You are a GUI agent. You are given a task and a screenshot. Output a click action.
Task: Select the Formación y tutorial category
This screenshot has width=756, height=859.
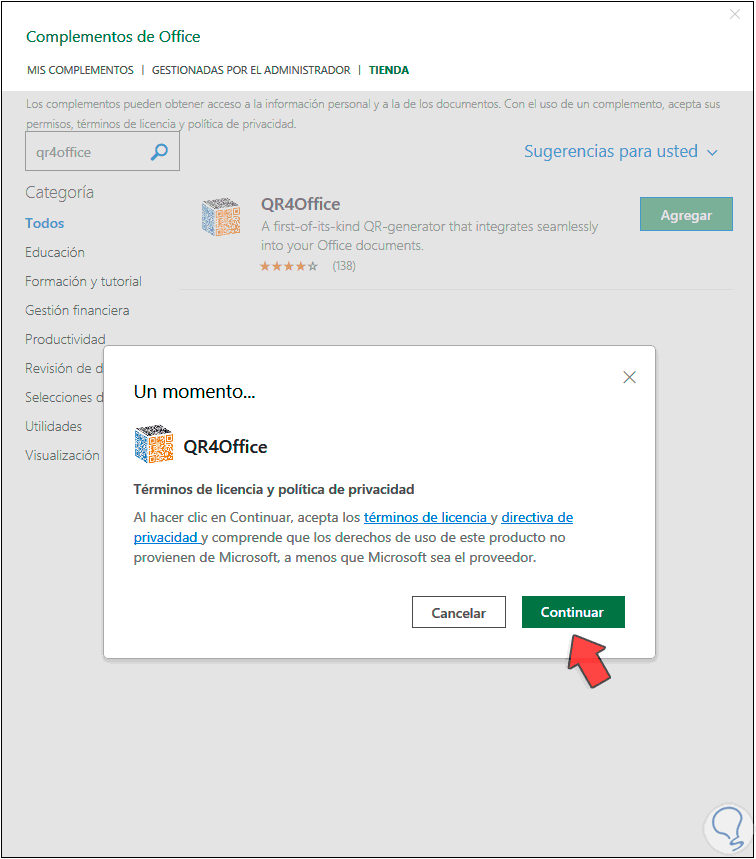coord(83,281)
